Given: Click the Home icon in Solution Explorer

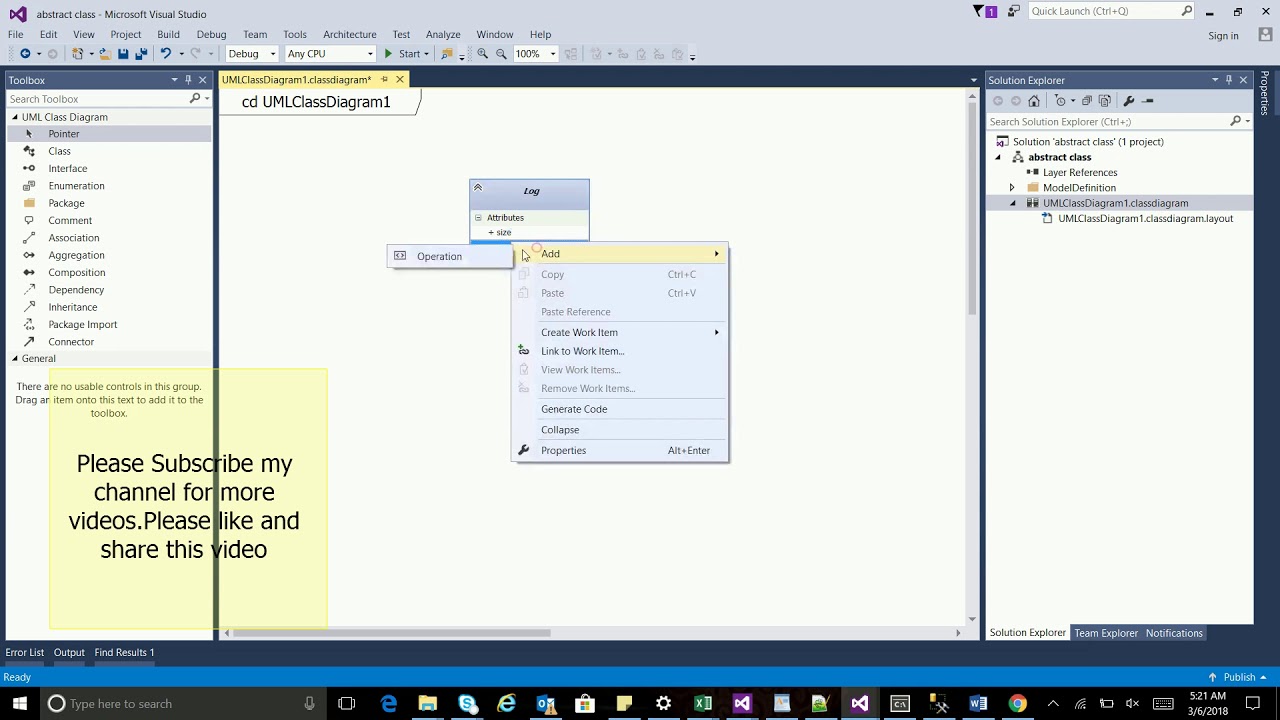Looking at the screenshot, I should pyautogui.click(x=1034, y=101).
